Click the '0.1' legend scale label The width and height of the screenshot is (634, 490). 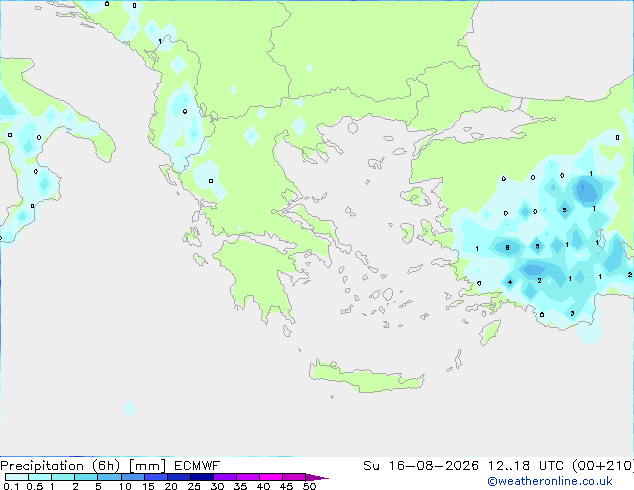coord(11,486)
